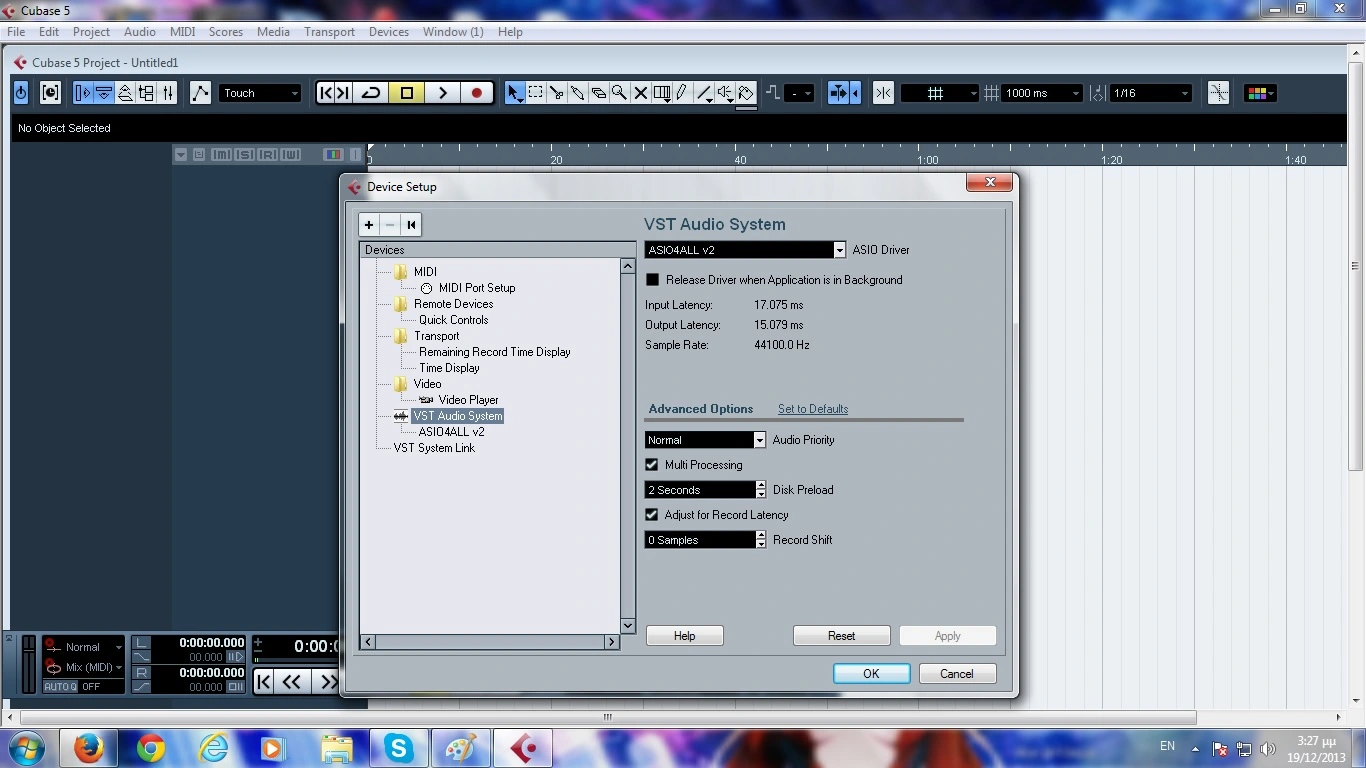Open the Project menu
This screenshot has height=768, width=1366.
tap(91, 32)
